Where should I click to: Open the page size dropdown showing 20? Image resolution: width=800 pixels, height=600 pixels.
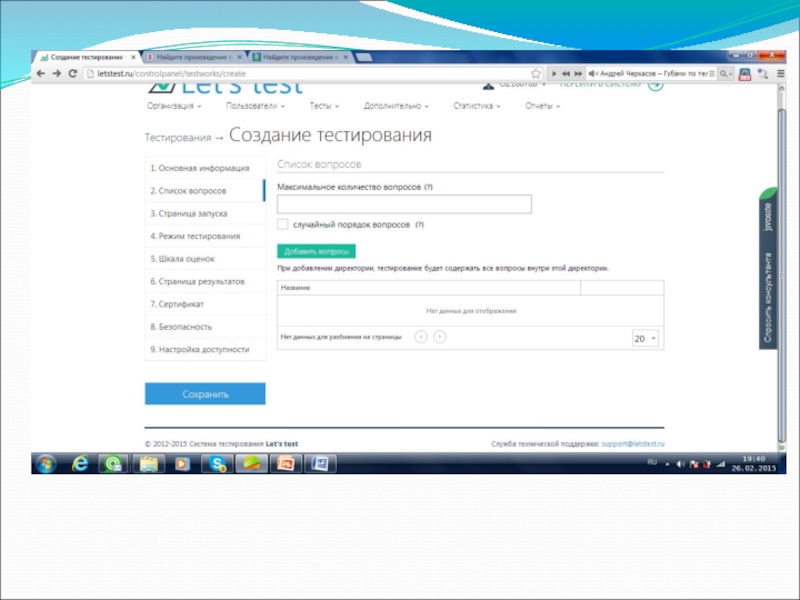645,339
